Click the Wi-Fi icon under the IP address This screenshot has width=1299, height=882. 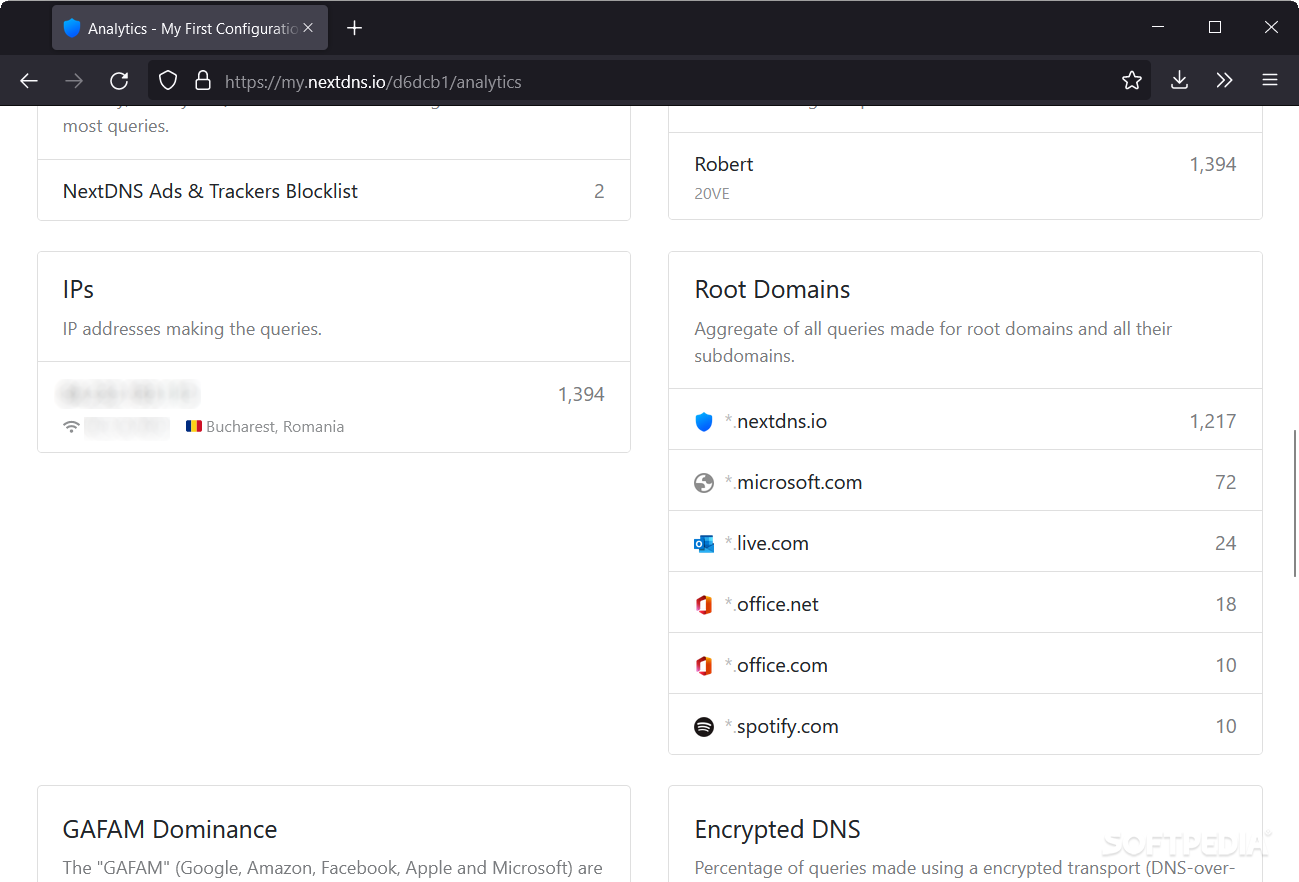pyautogui.click(x=71, y=427)
